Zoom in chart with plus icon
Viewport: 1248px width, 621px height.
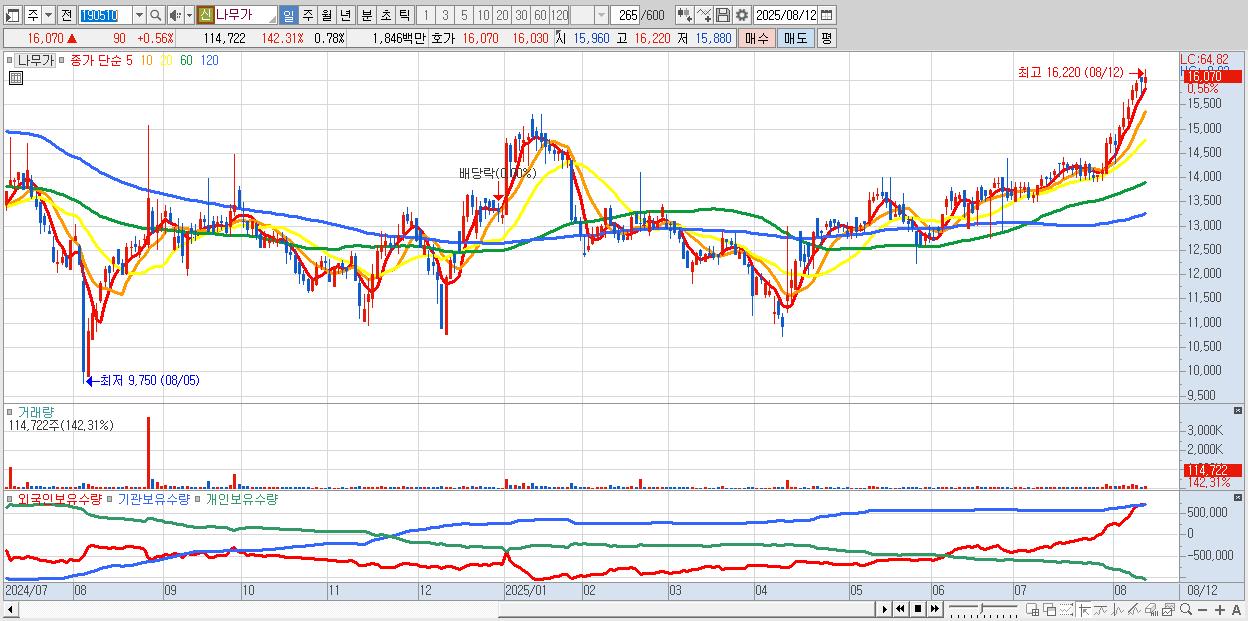(x=1220, y=610)
